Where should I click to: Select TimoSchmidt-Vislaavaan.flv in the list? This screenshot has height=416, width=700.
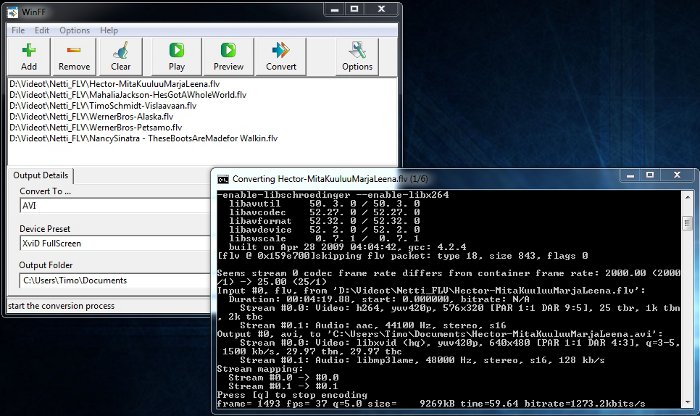(103, 106)
